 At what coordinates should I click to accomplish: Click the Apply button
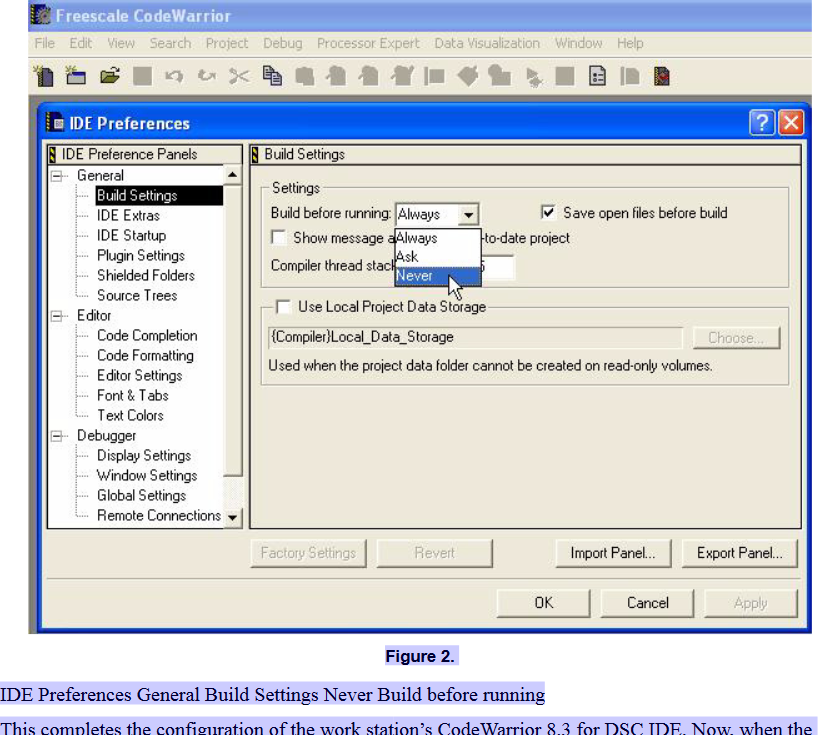[x=751, y=603]
